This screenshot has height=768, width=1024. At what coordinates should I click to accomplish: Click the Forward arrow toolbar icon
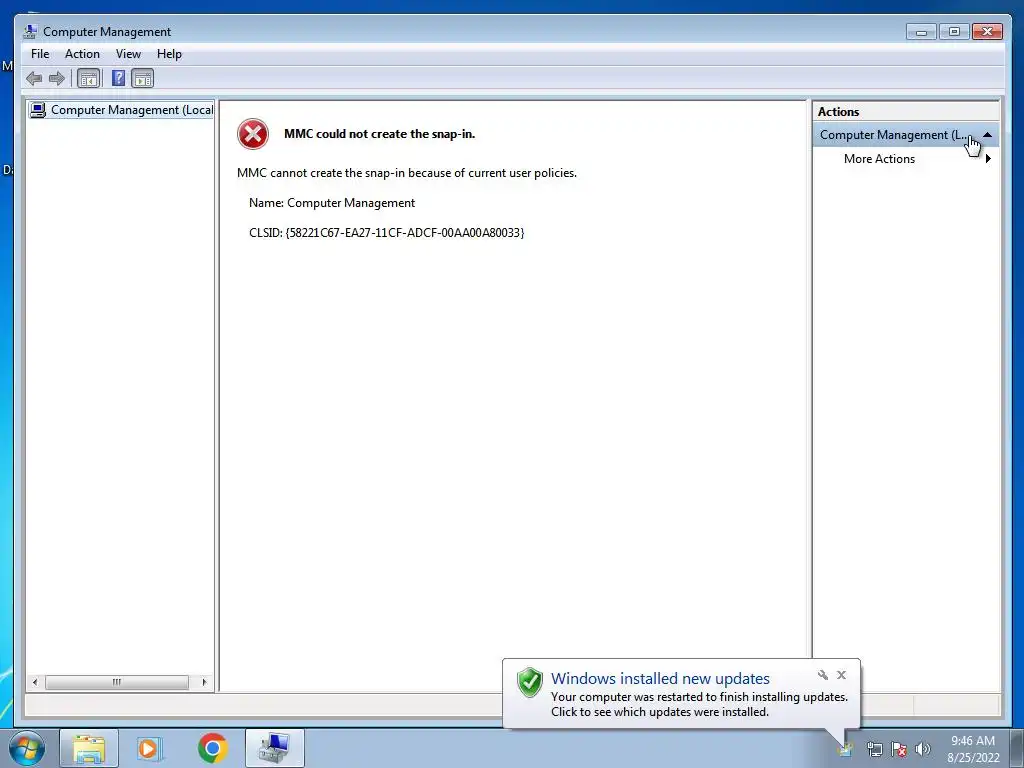tap(57, 79)
